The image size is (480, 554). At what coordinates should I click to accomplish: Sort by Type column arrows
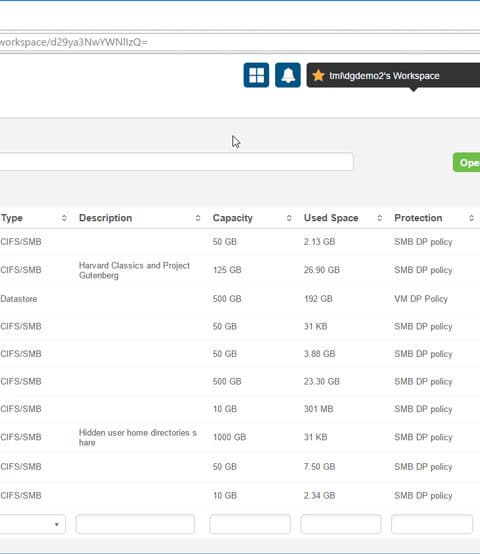coord(64,218)
